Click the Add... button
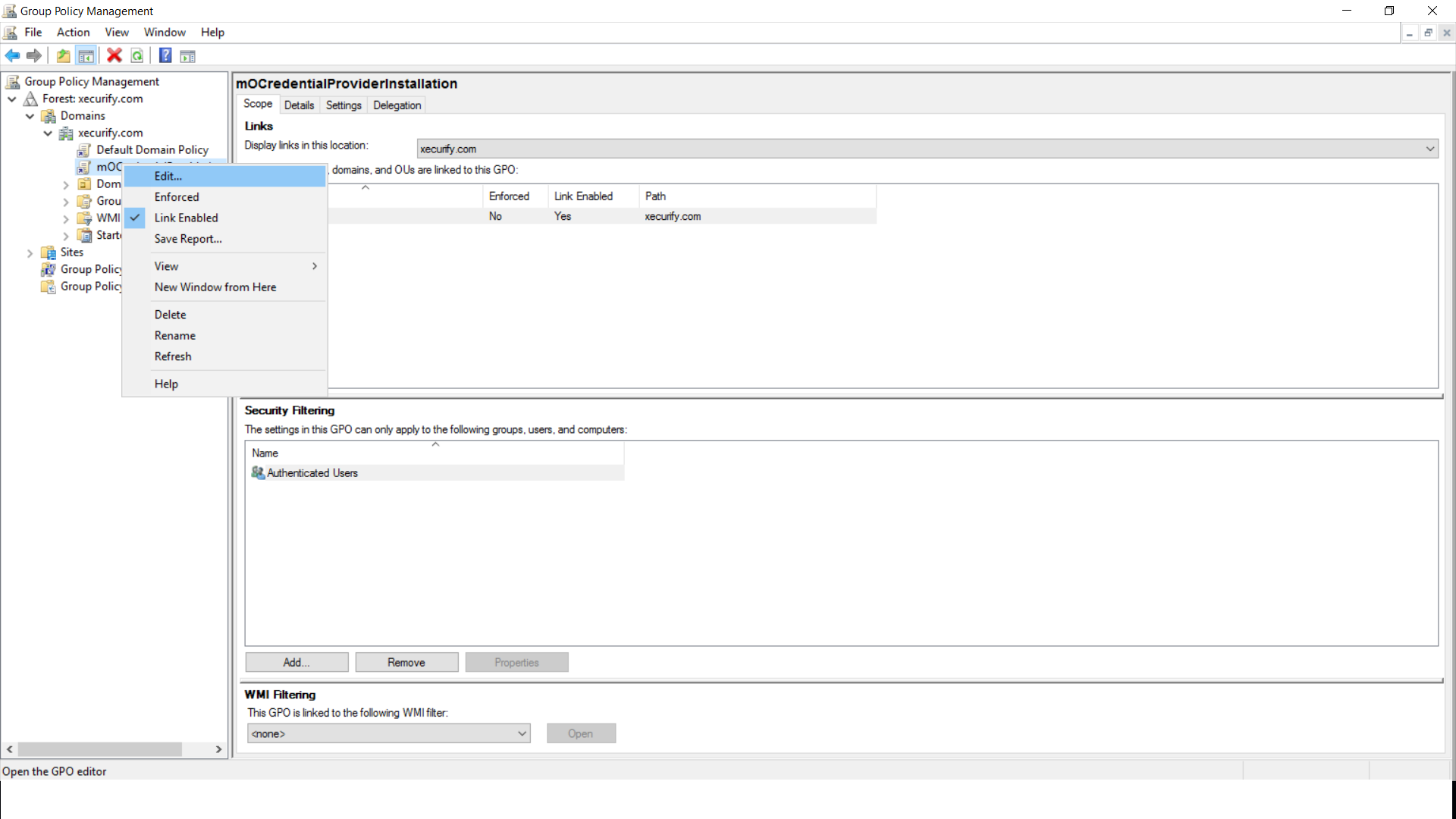The image size is (1456, 819). pyautogui.click(x=297, y=662)
